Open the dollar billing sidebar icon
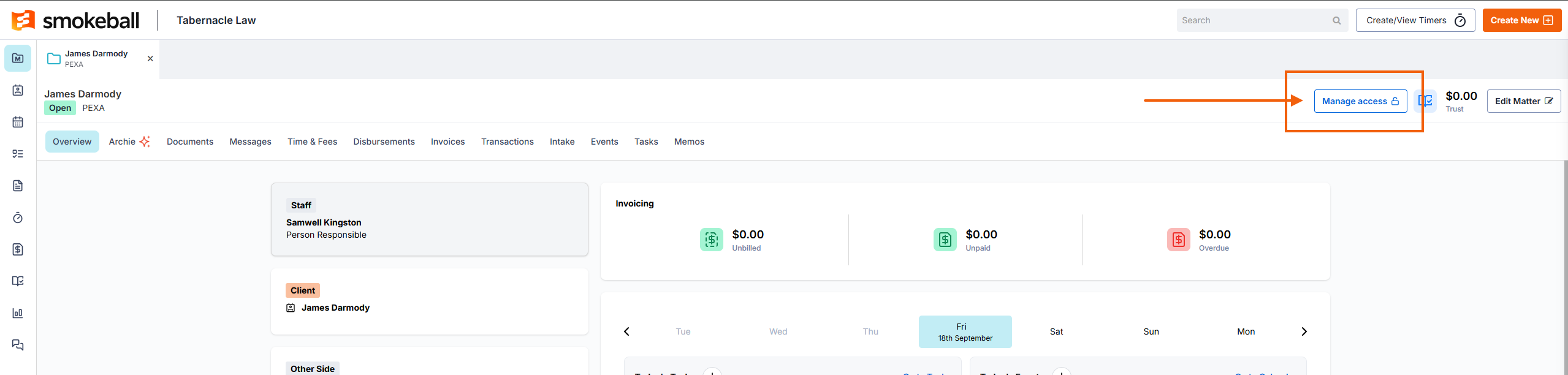 [x=18, y=249]
